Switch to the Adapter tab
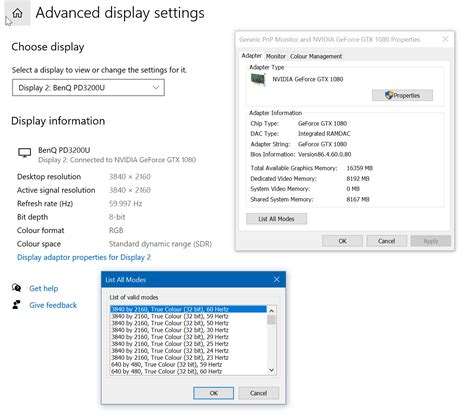Image resolution: width=474 pixels, height=420 pixels. [251, 56]
